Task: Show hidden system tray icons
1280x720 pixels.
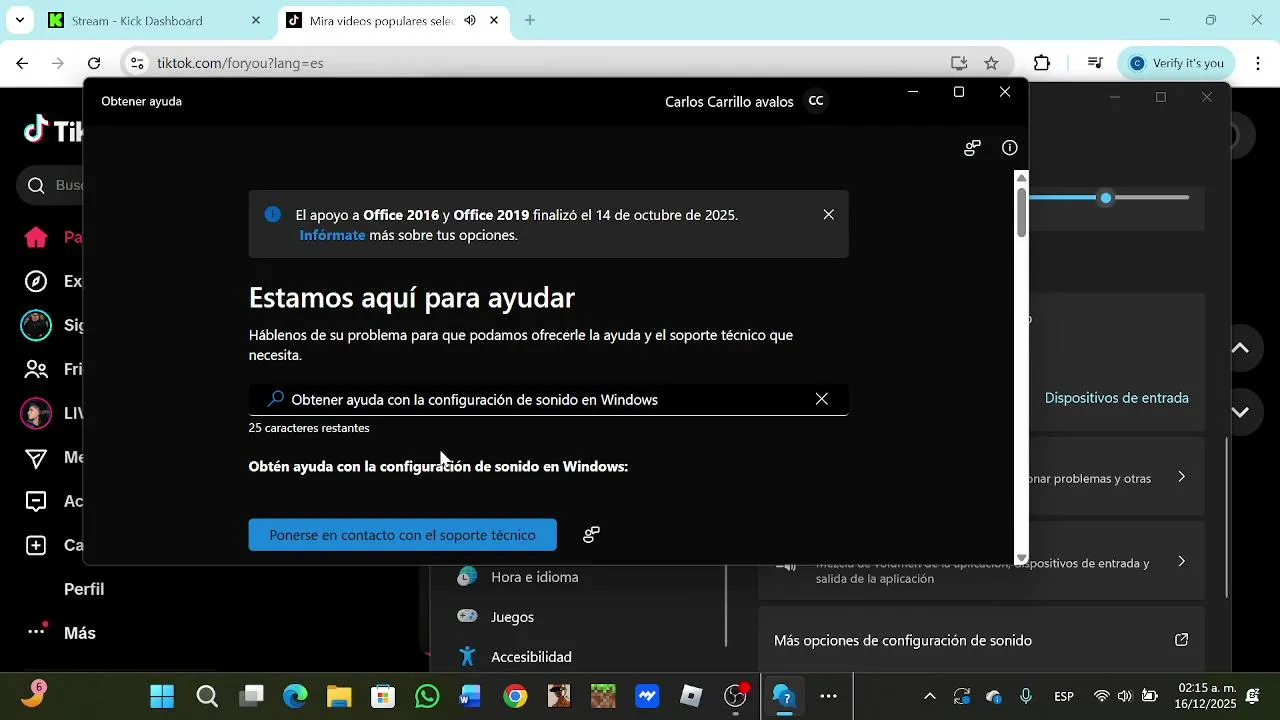Action: tap(930, 696)
